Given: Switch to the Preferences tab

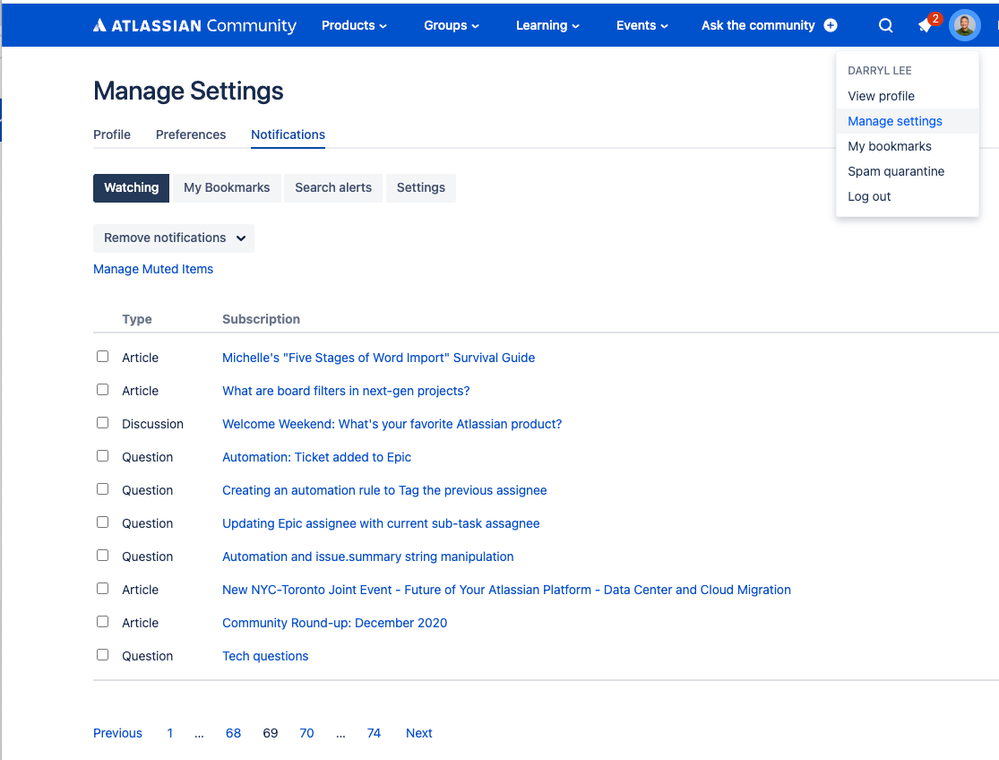Looking at the screenshot, I should pos(190,134).
